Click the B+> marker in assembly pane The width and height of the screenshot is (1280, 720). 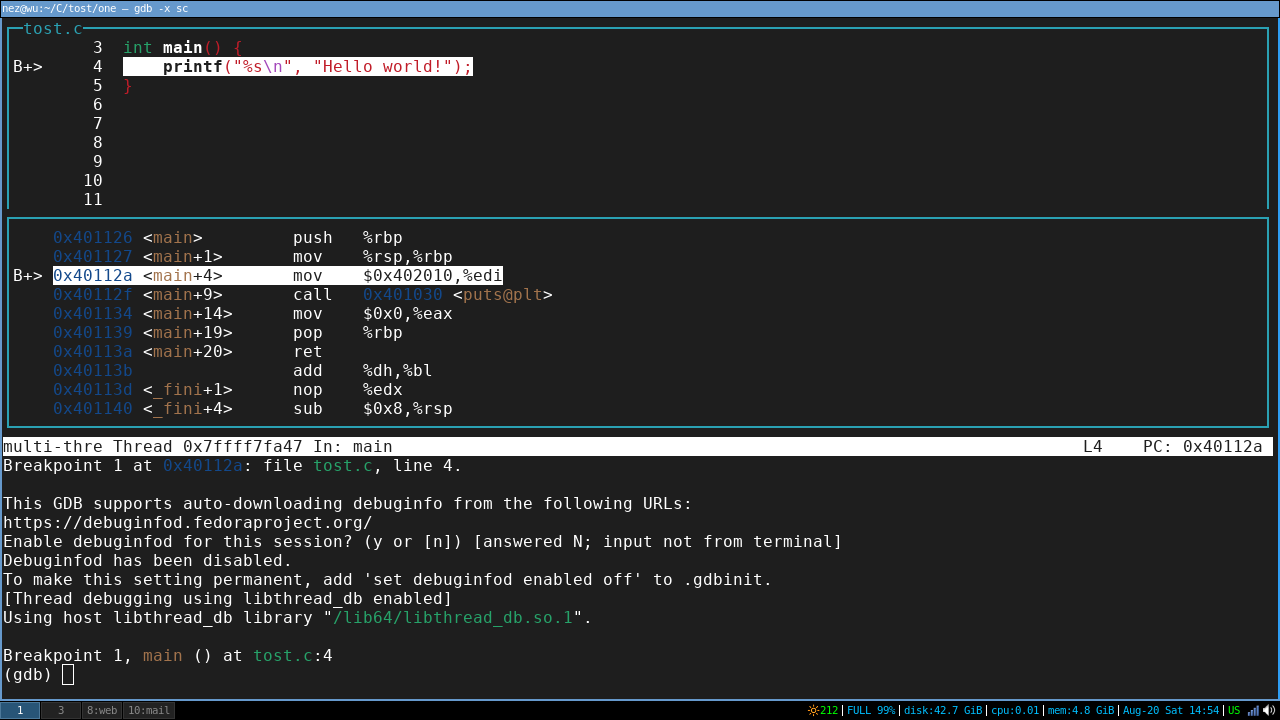(x=28, y=276)
